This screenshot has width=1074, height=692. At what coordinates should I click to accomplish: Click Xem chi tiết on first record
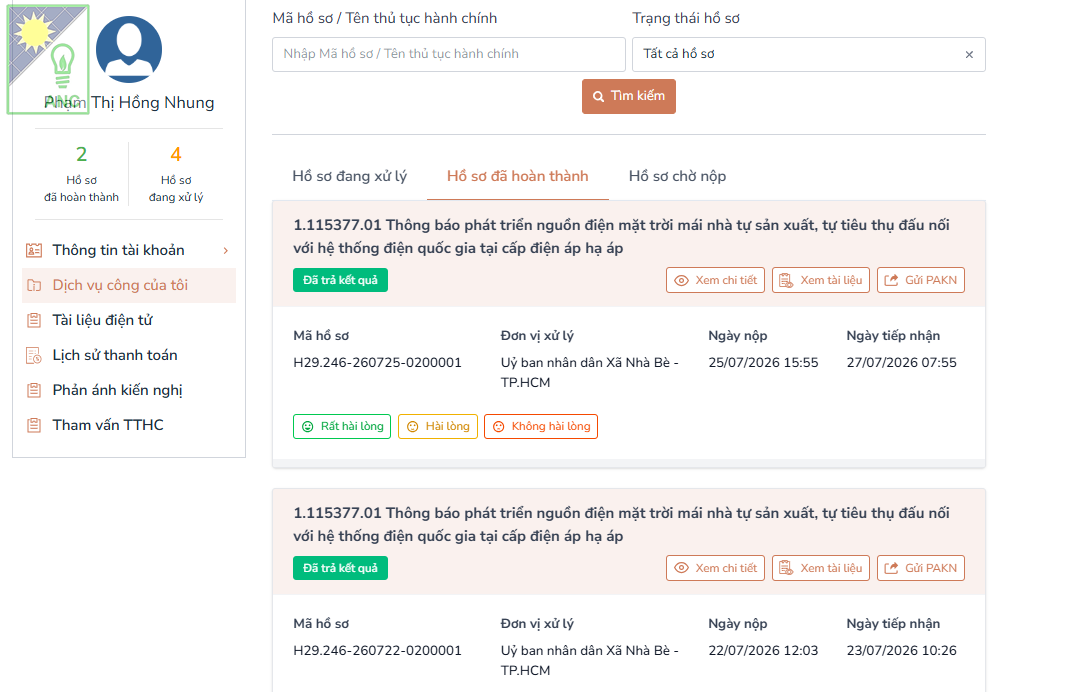(715, 280)
